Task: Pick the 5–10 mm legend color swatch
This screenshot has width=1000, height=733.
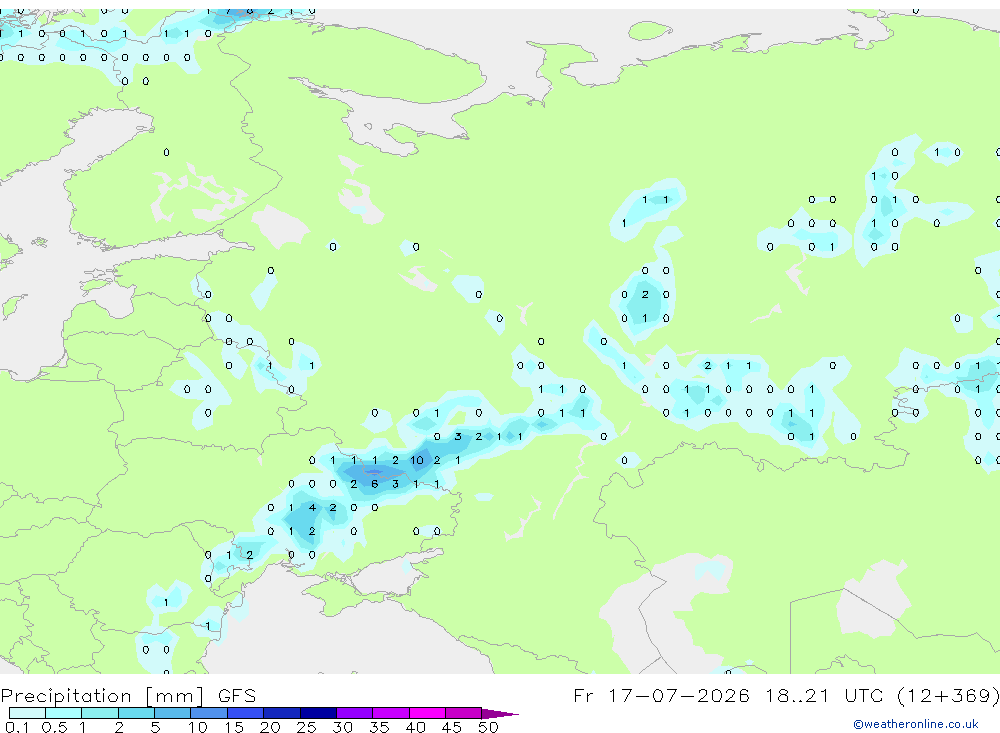Action: (x=173, y=713)
